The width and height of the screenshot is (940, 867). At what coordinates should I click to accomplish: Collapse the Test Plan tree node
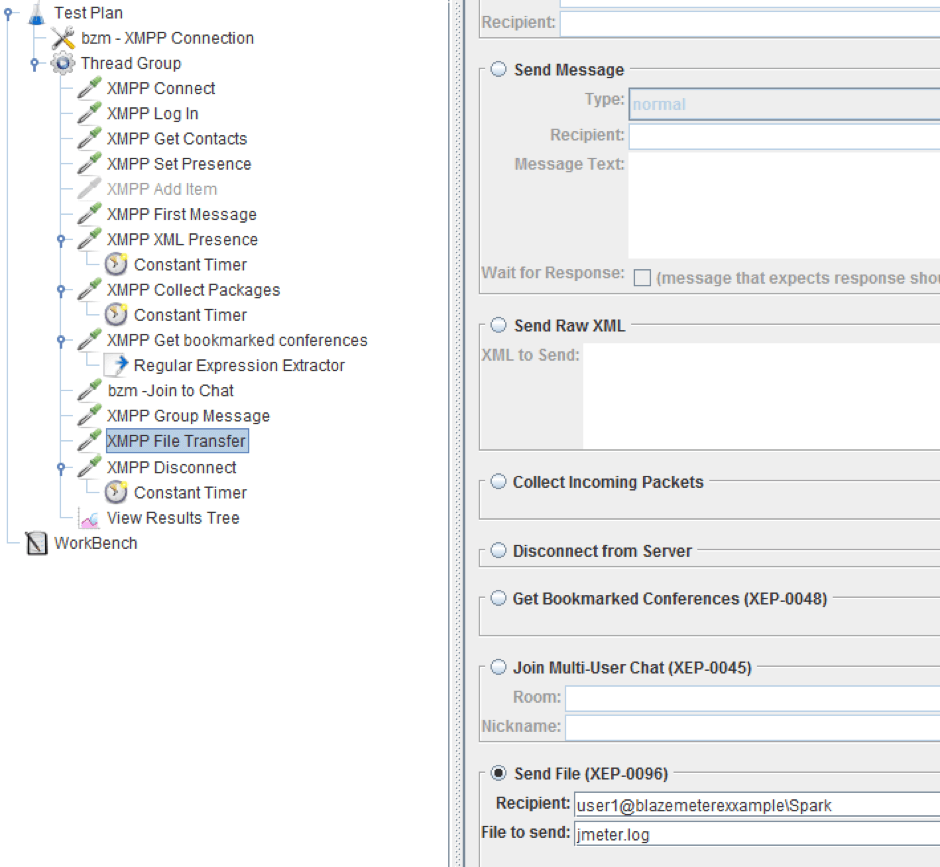(8, 13)
